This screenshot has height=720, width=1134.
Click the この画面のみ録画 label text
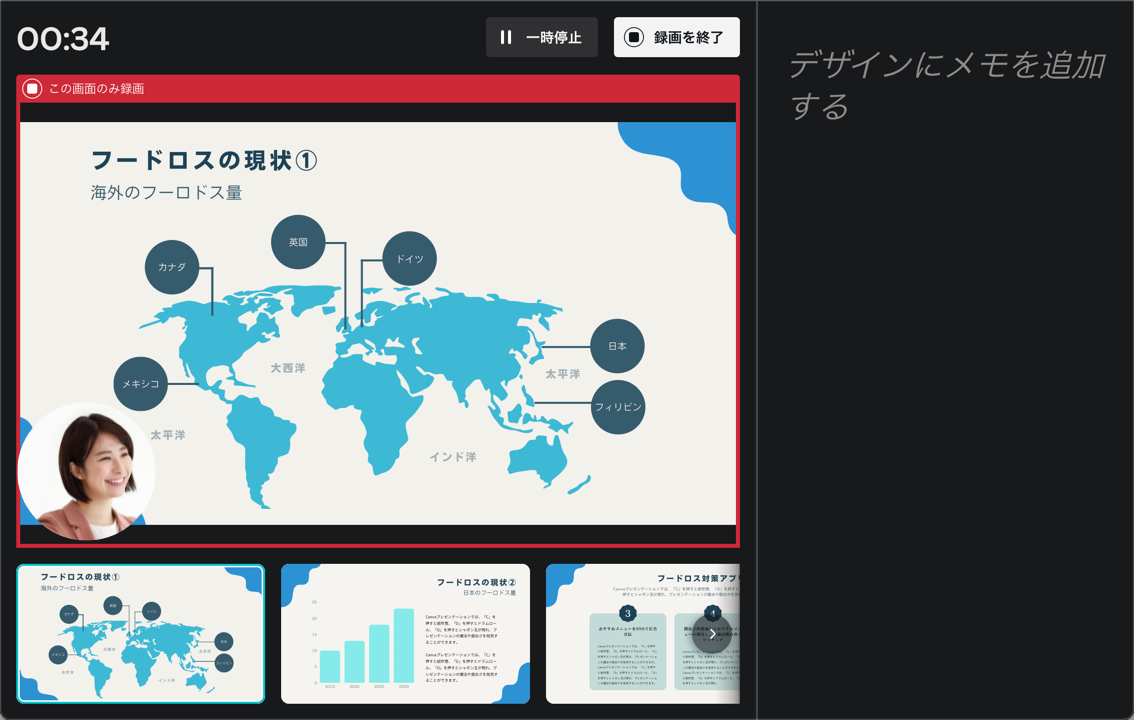tap(96, 89)
